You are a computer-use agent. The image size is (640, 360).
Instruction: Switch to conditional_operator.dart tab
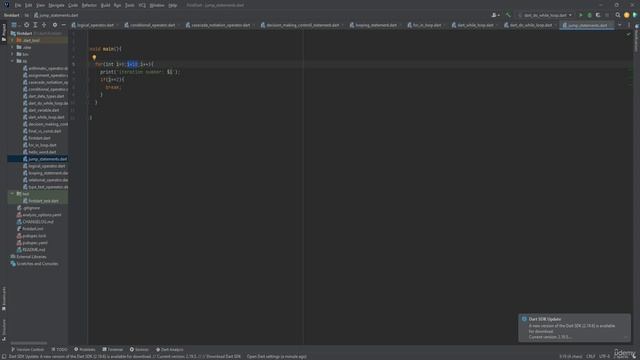click(x=152, y=25)
